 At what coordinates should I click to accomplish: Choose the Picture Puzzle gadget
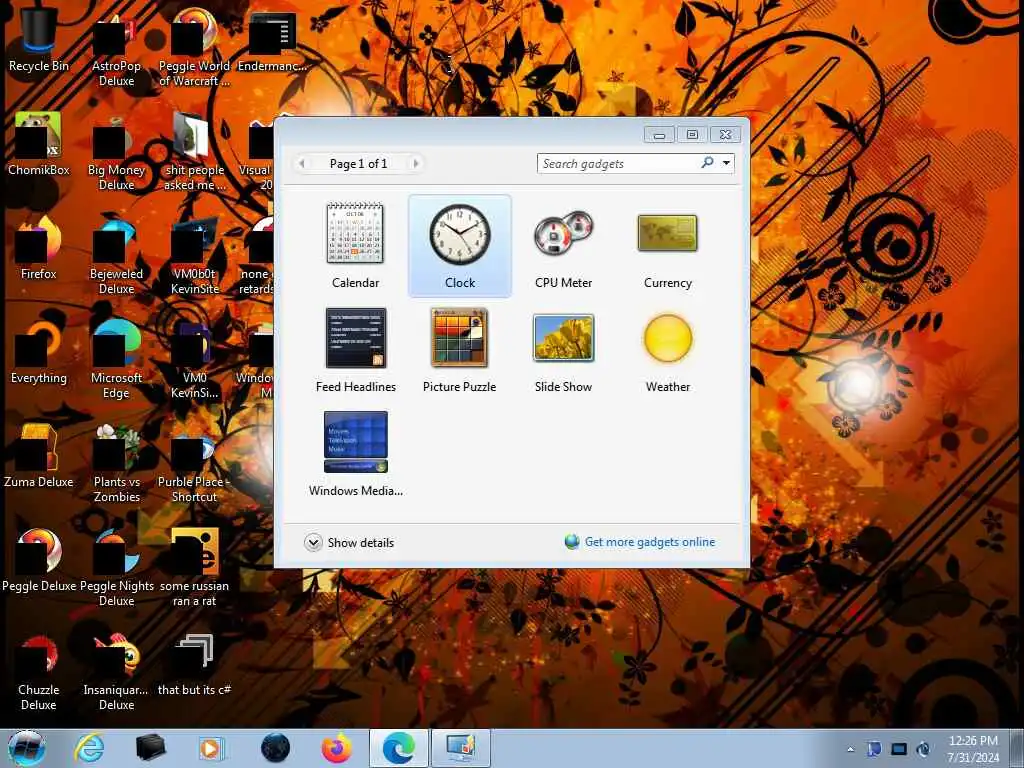coord(460,350)
